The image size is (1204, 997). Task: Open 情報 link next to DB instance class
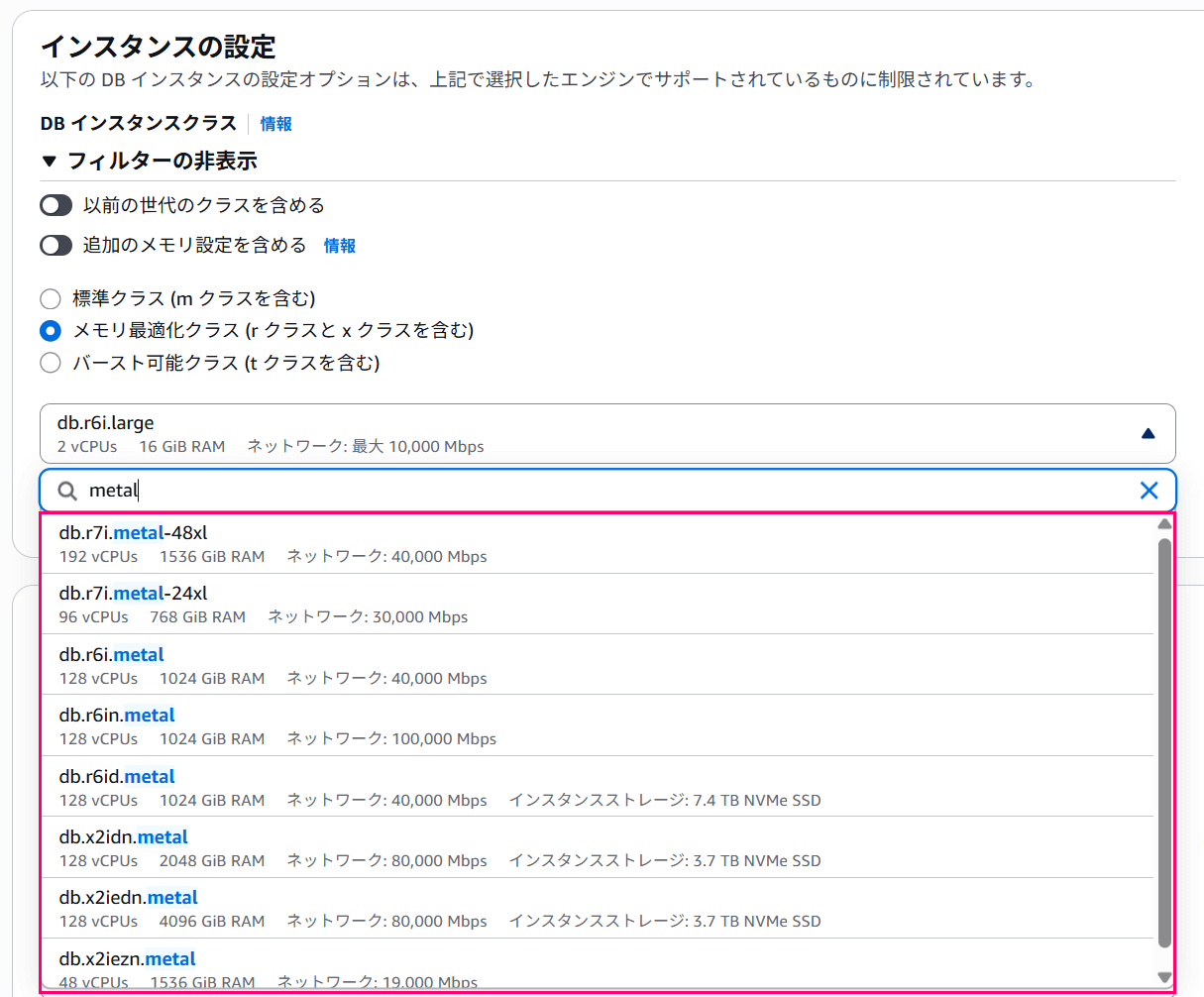tap(275, 124)
